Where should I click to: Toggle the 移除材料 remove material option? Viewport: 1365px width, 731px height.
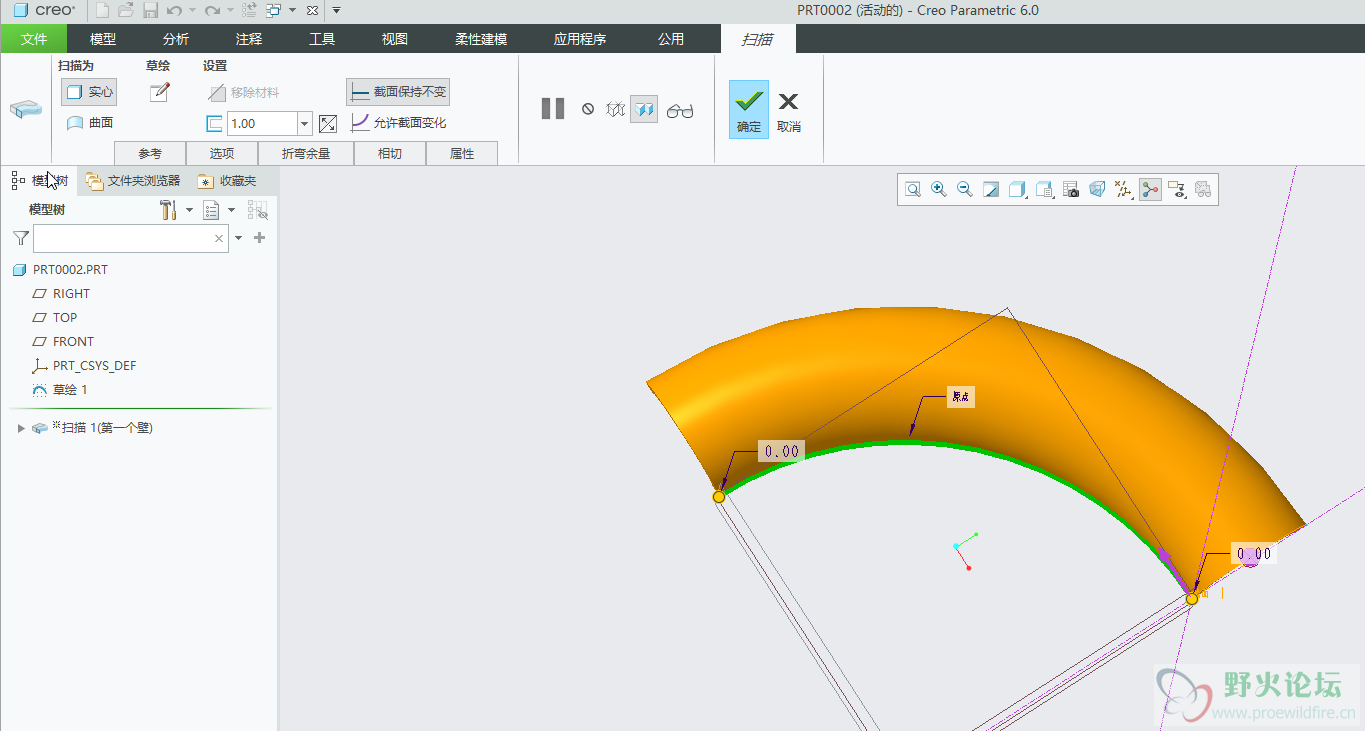(x=244, y=92)
